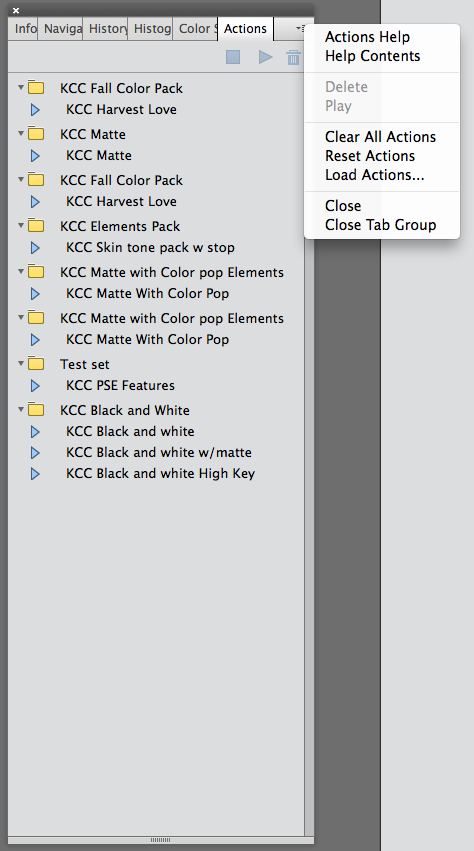Click the Stop action square button
The height and width of the screenshot is (851, 474).
233,57
